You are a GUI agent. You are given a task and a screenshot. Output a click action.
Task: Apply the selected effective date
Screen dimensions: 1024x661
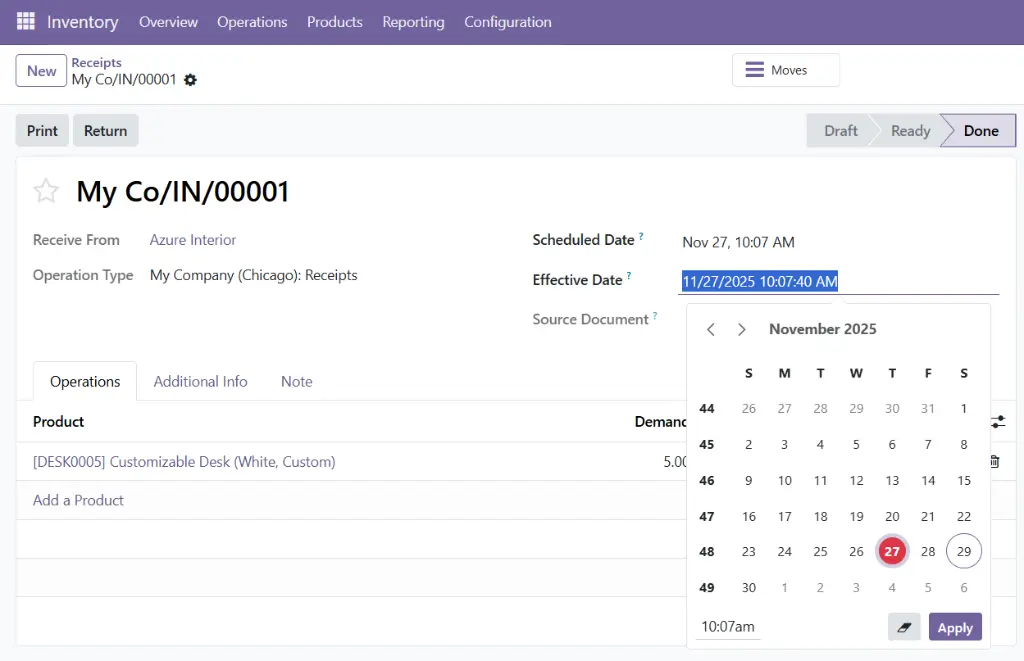click(954, 627)
